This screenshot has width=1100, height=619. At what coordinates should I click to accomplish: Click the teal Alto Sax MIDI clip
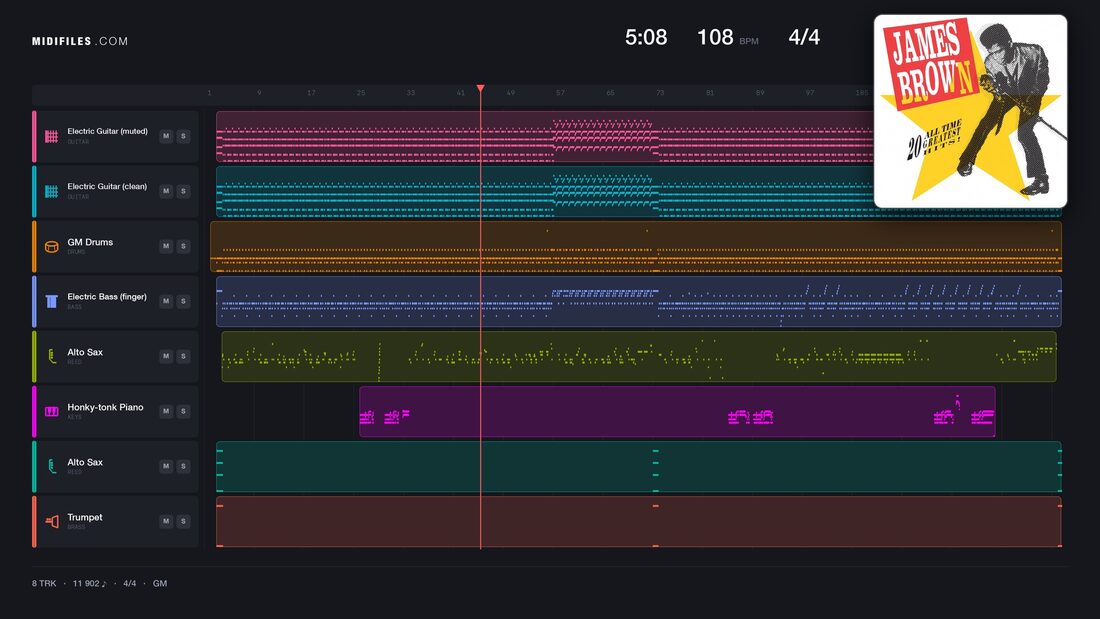coord(638,467)
